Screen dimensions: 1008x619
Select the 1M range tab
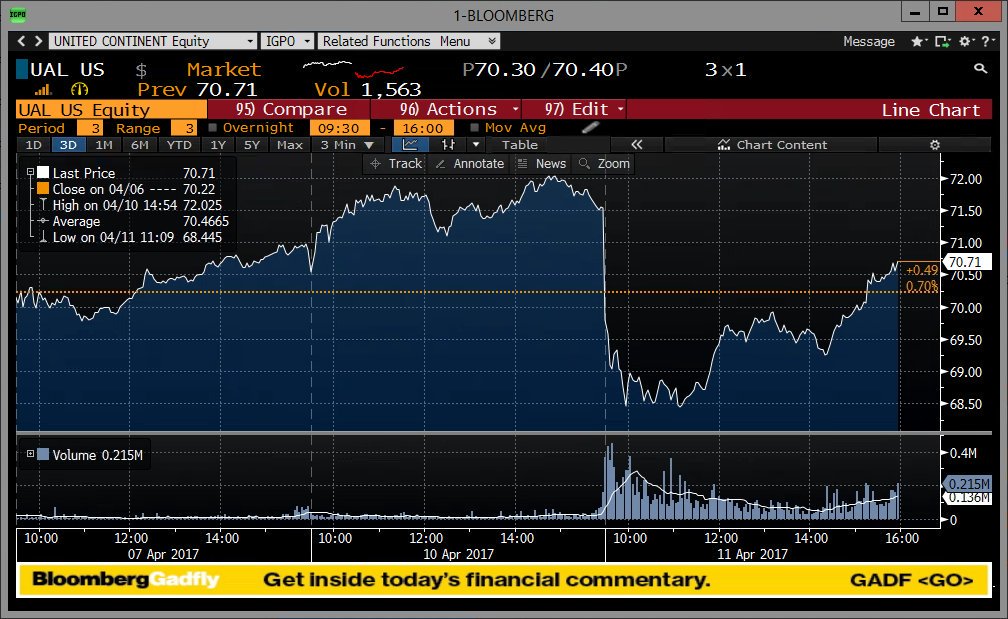[x=104, y=145]
